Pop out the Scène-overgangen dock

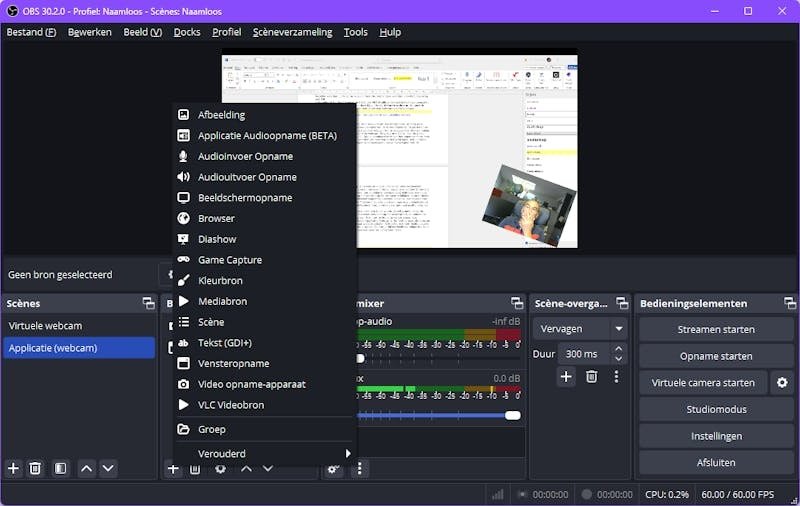point(622,303)
